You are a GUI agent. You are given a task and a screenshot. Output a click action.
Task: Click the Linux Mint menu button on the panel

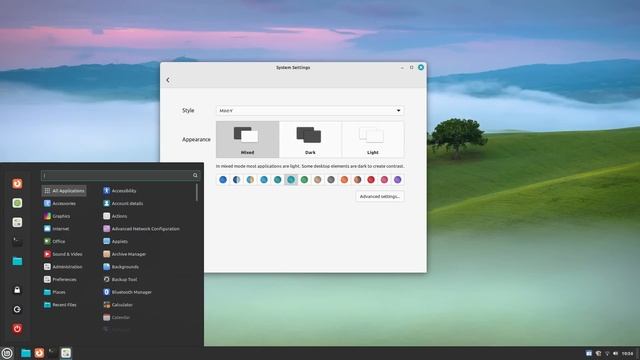coord(7,353)
